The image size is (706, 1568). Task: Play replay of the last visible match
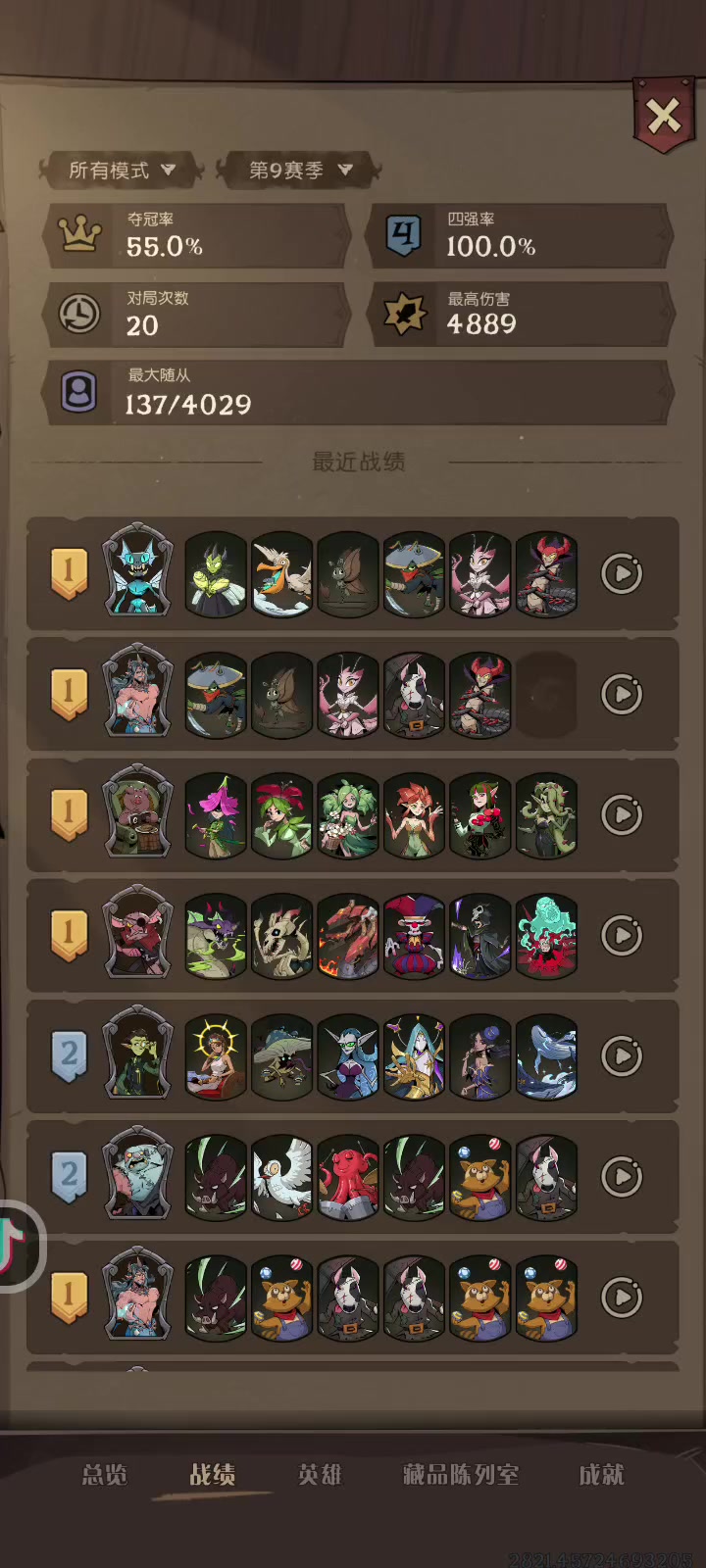pyautogui.click(x=622, y=1298)
